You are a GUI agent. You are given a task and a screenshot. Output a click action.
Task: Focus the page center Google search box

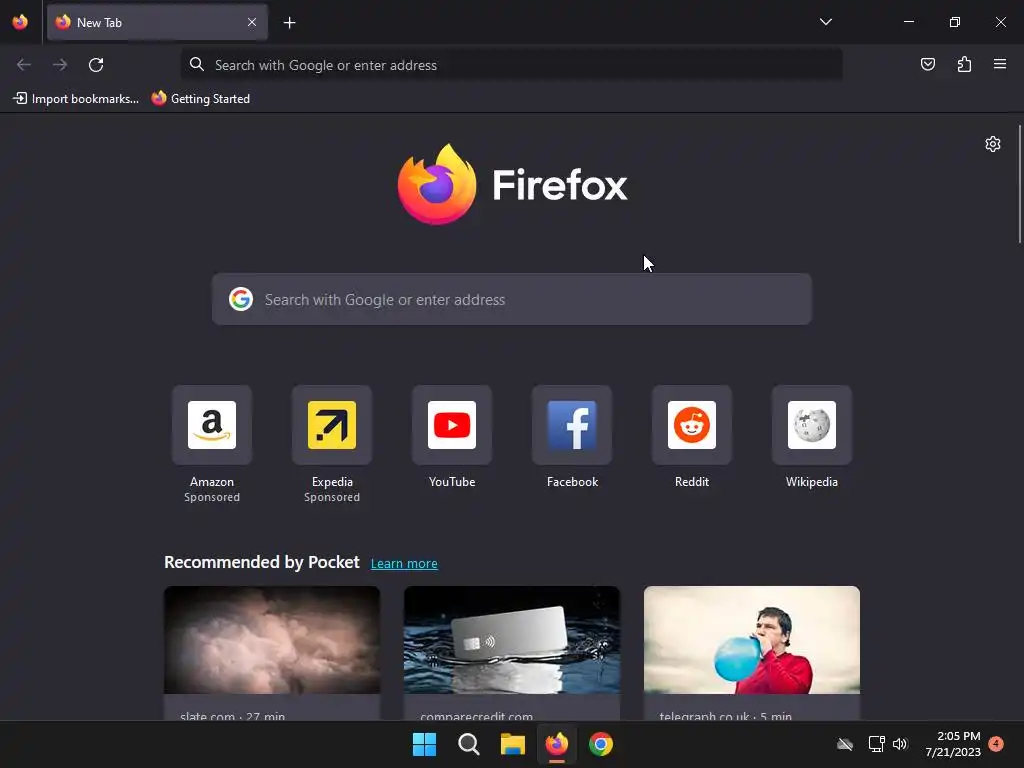coord(511,299)
